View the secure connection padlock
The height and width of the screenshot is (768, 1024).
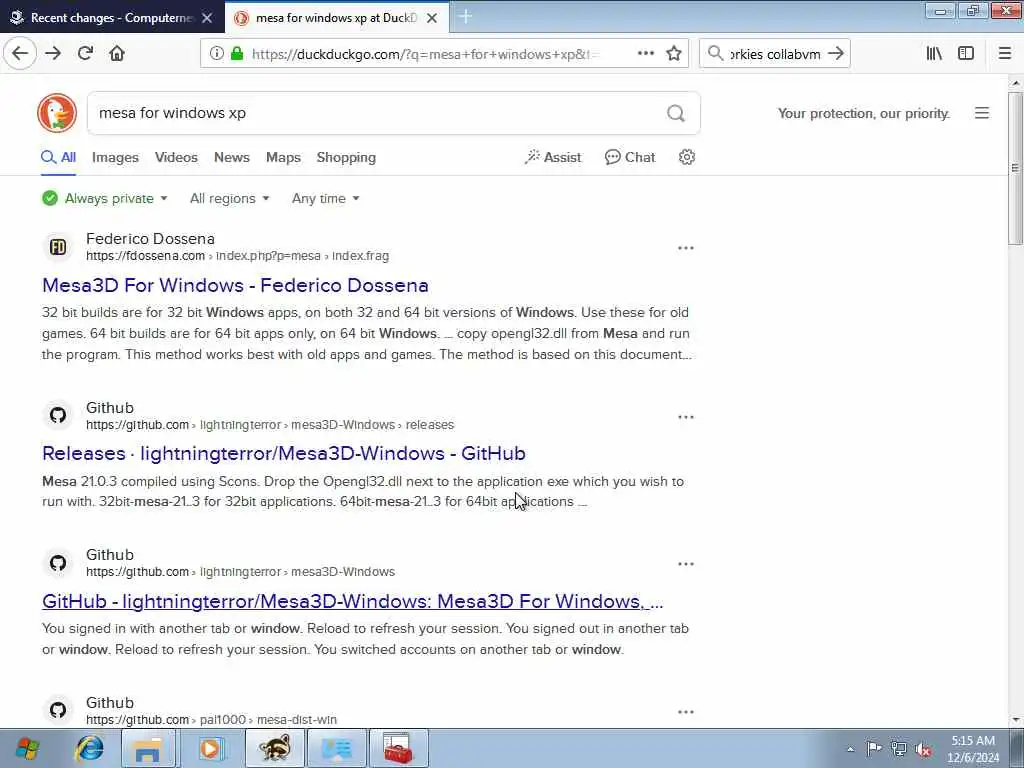coord(237,54)
